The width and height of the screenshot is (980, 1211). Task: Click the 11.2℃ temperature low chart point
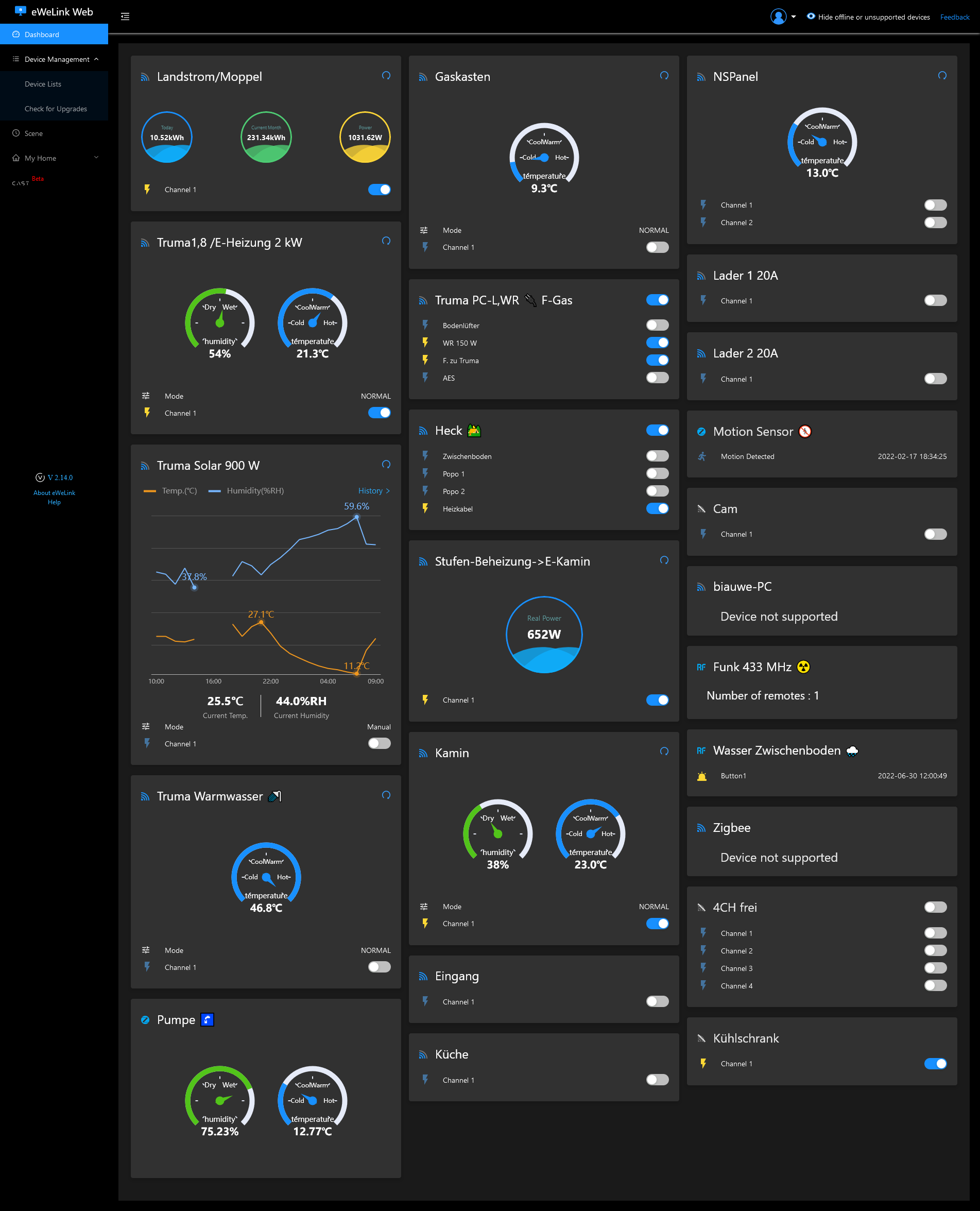pyautogui.click(x=357, y=673)
